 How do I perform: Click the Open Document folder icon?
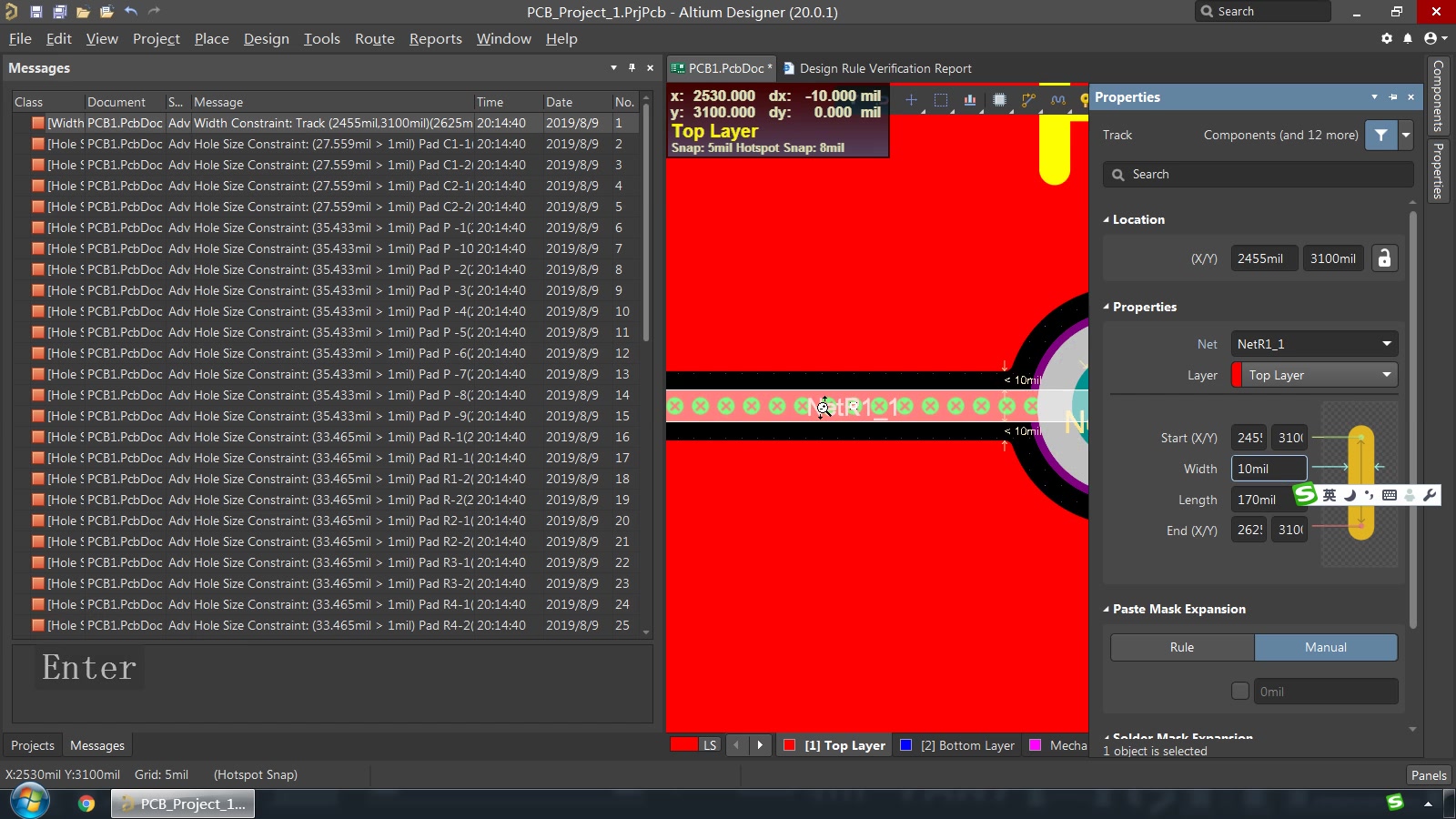[83, 12]
